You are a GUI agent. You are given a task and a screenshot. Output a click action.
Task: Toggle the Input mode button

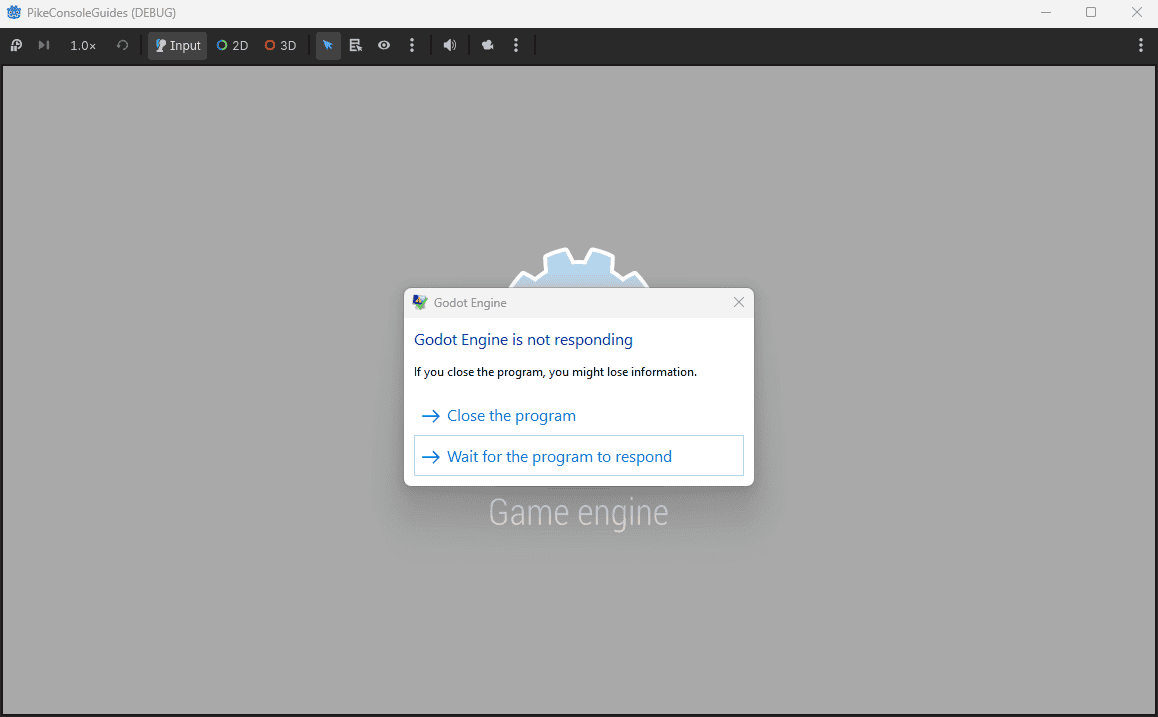[177, 46]
